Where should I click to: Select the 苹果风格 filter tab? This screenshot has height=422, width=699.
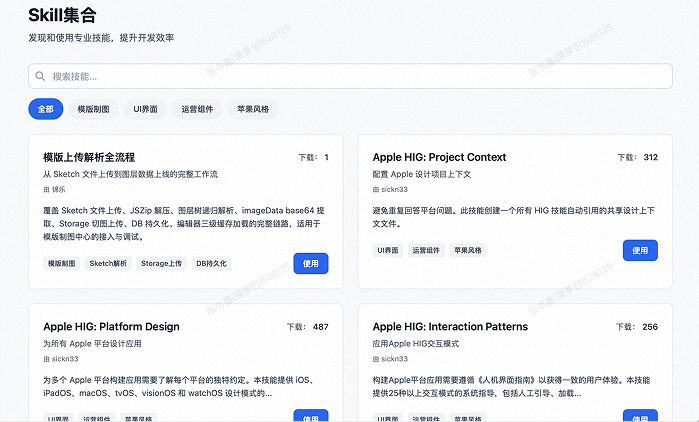(253, 109)
